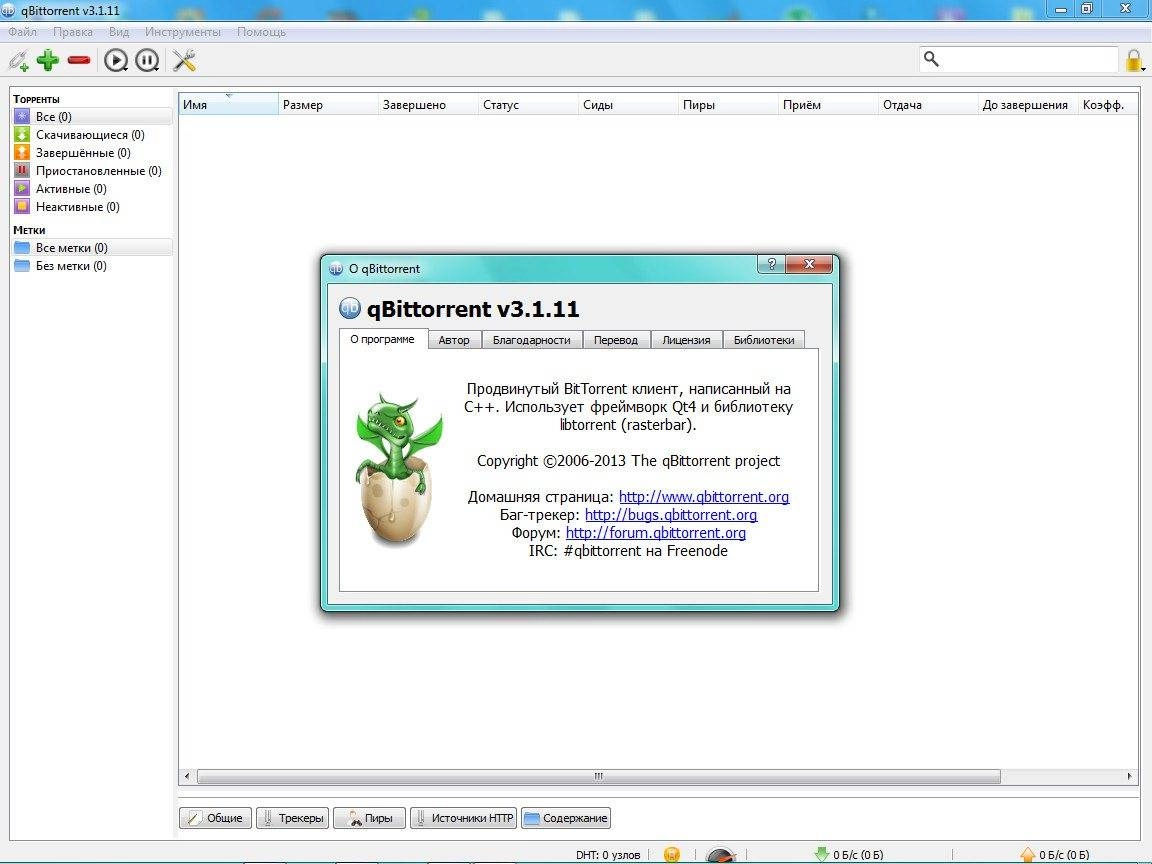
Task: Click the left scrollbar arrow
Action: pos(187,776)
